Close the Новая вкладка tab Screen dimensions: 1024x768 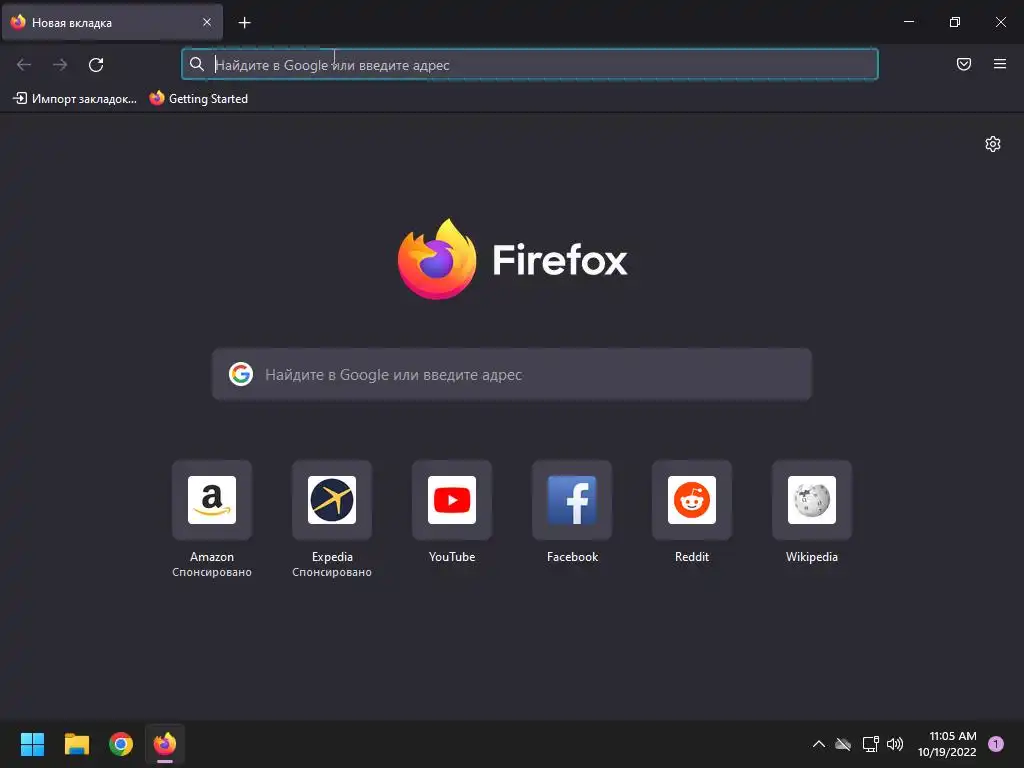[207, 22]
